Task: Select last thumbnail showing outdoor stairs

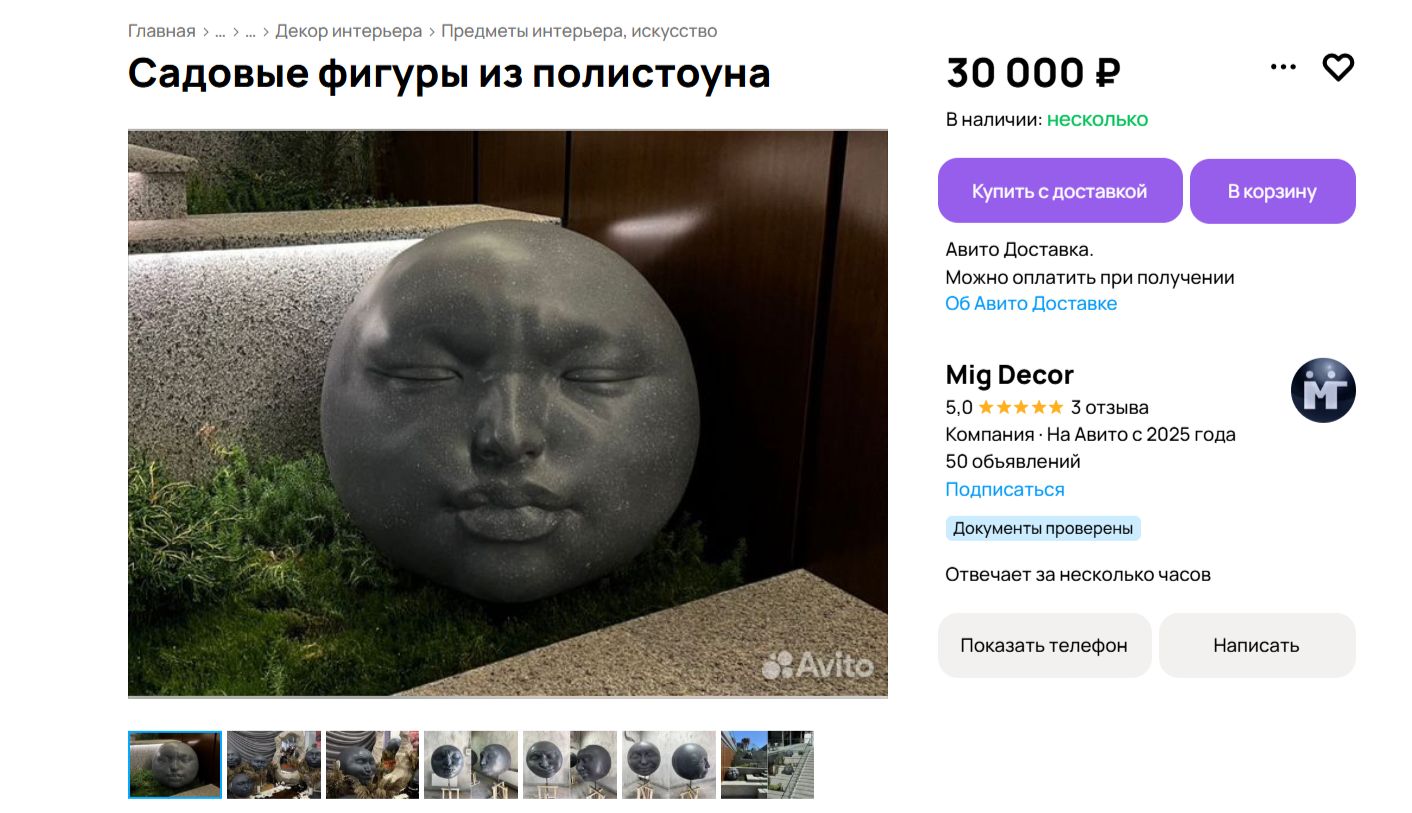Action: 767,765
